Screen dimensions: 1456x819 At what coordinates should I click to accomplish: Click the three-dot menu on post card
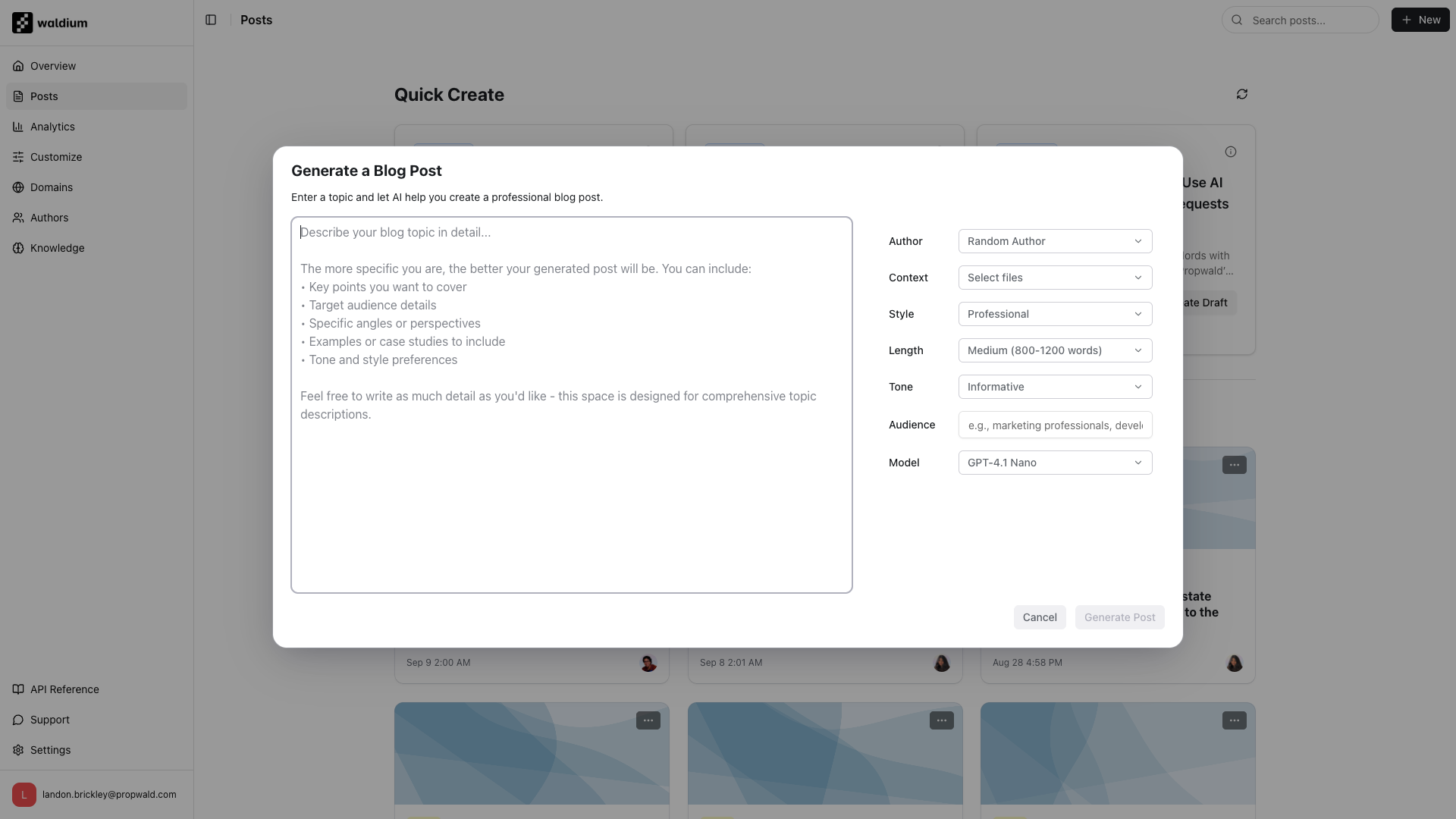click(x=1234, y=465)
